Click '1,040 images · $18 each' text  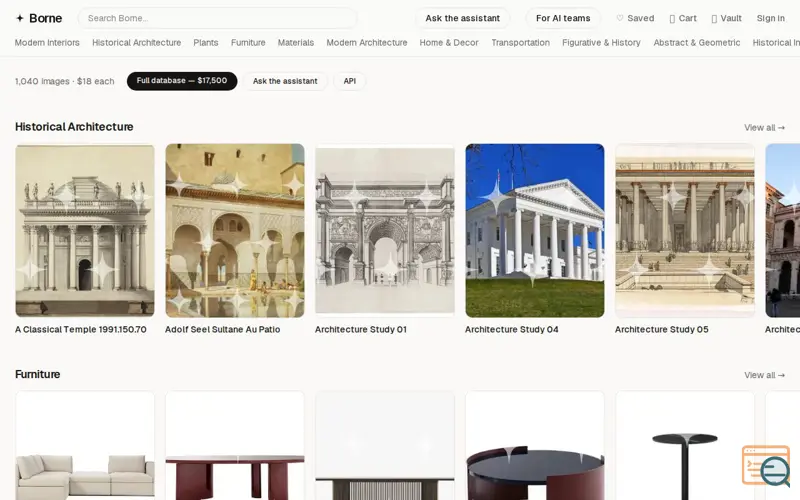coord(64,81)
